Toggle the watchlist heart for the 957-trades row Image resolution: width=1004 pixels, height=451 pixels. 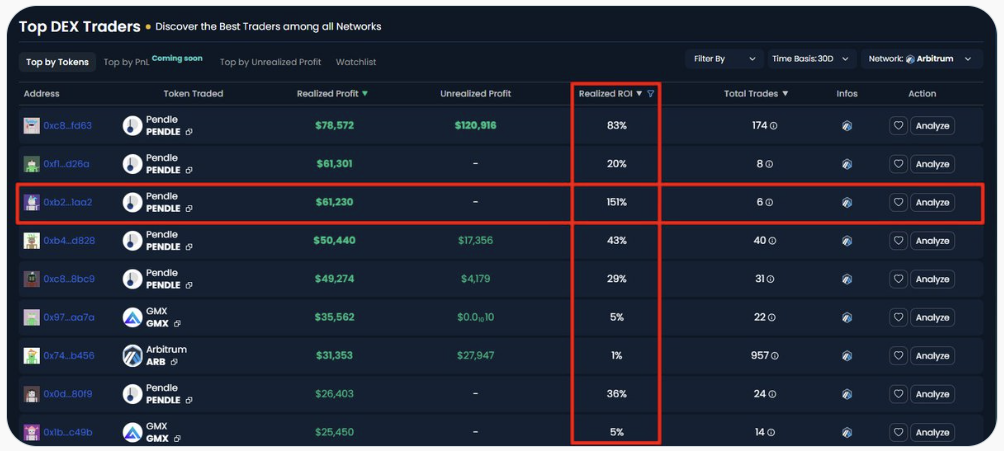tap(898, 356)
